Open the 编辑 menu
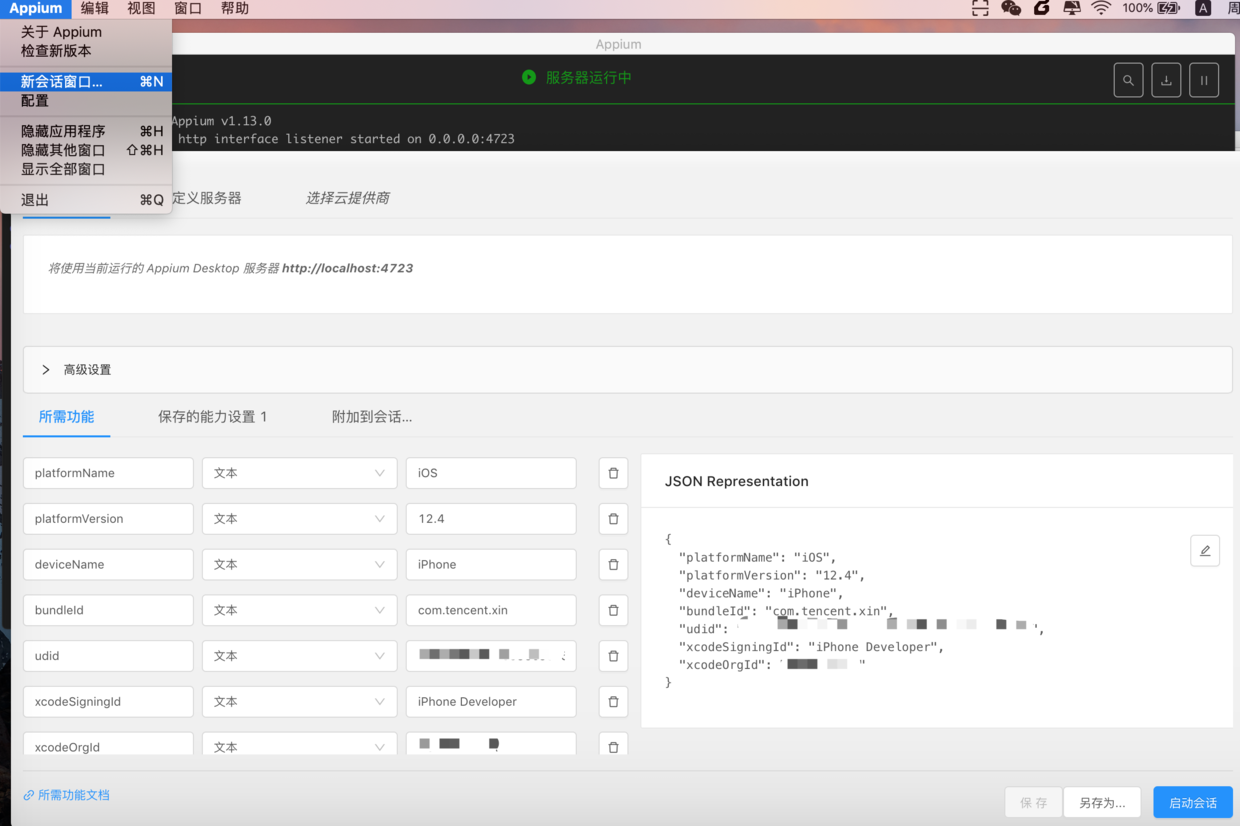1240x826 pixels. coord(95,8)
